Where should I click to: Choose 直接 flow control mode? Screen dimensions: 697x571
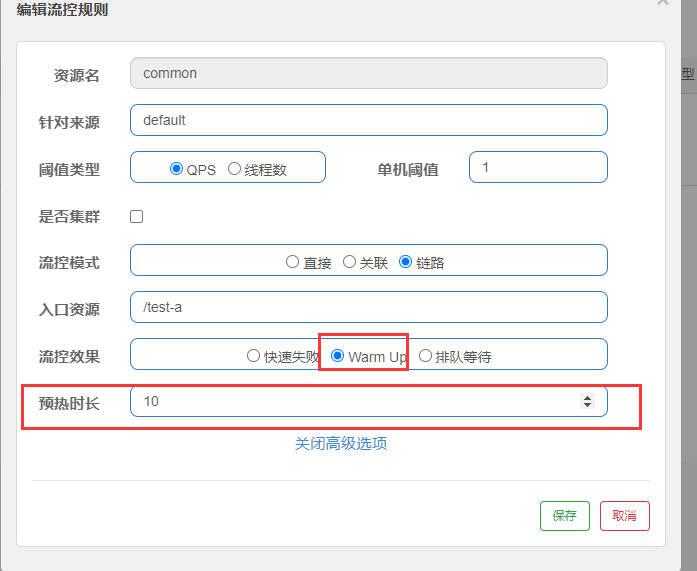pos(292,262)
